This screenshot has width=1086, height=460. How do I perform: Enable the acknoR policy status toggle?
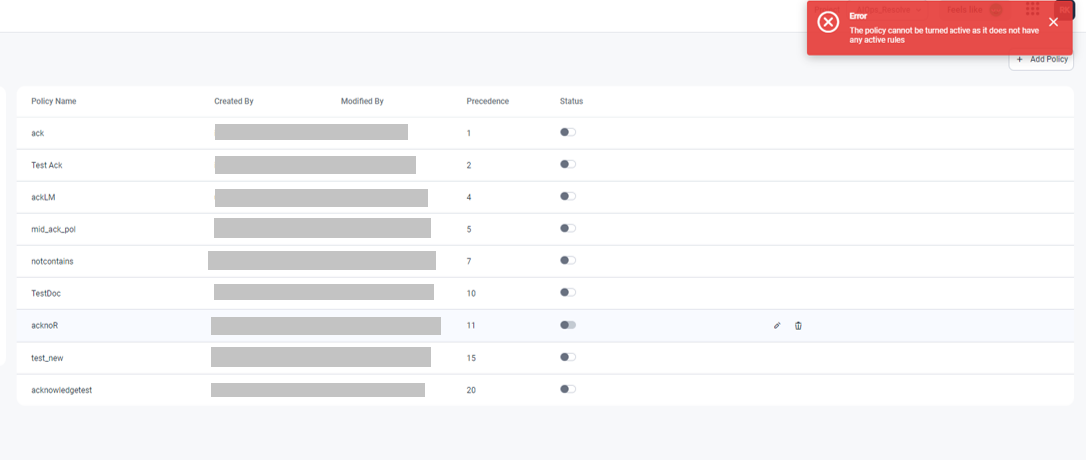click(x=568, y=325)
